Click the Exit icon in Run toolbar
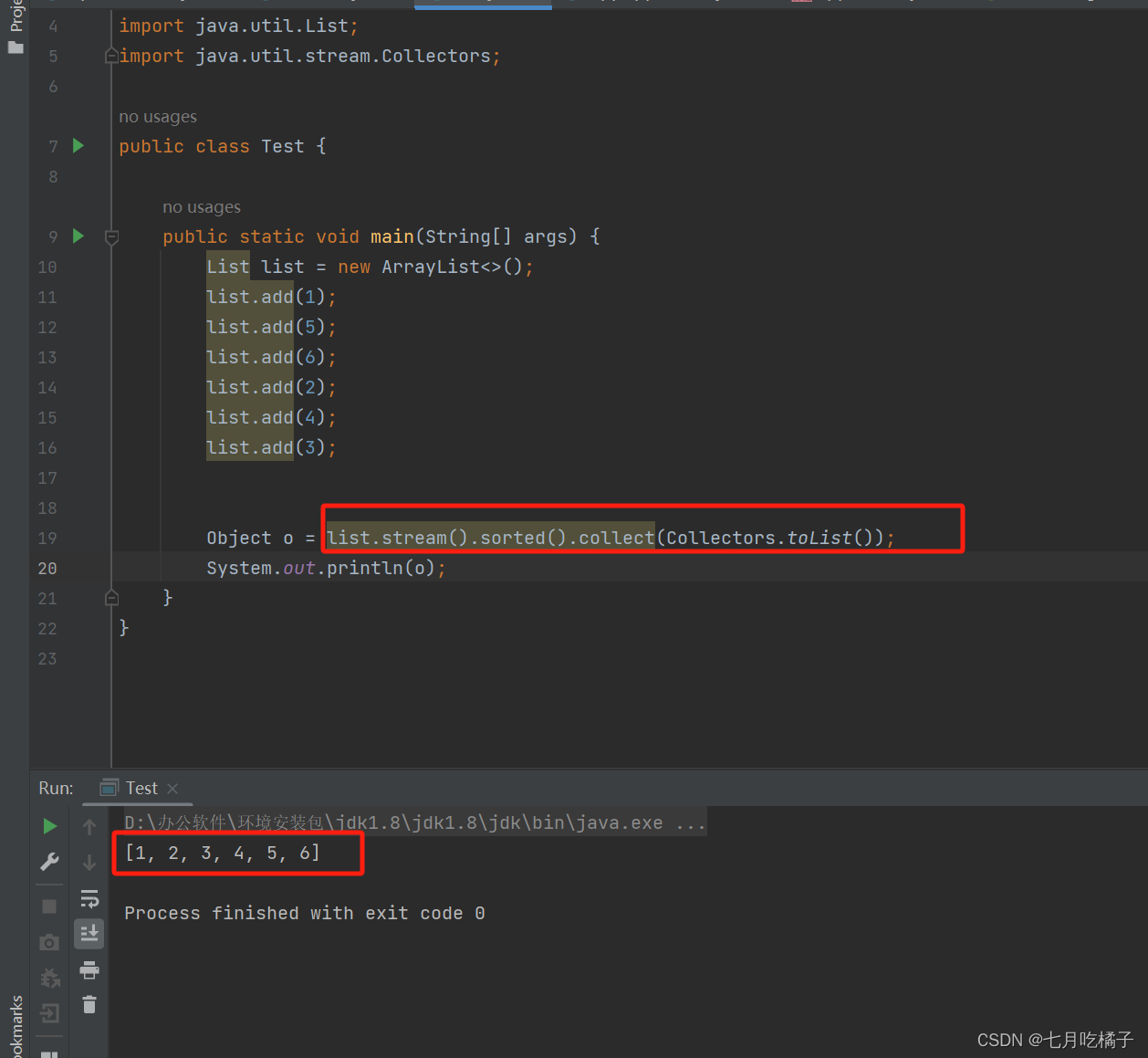The width and height of the screenshot is (1148, 1058). tap(49, 1013)
